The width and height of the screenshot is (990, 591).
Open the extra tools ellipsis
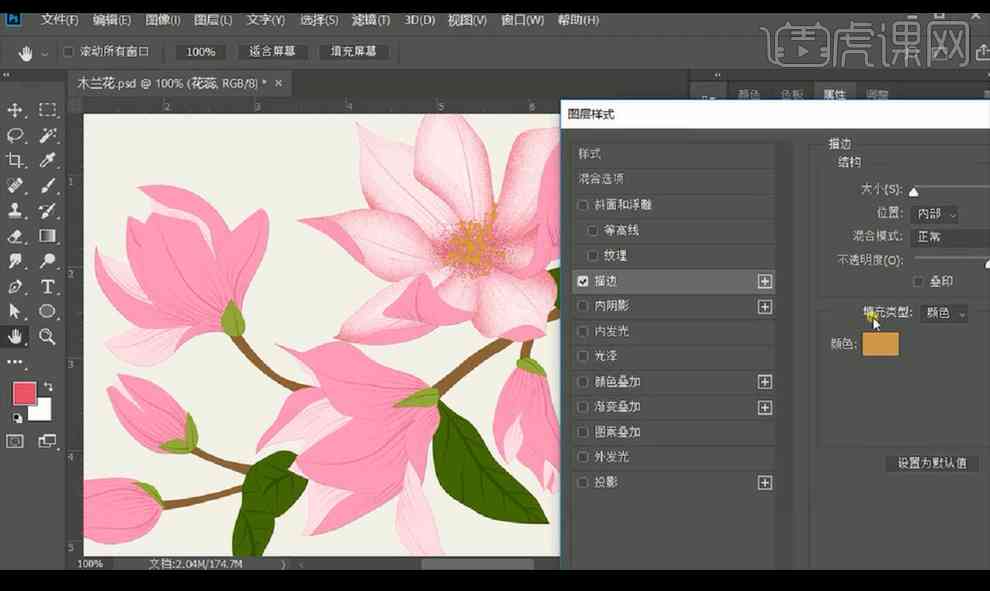pos(15,362)
